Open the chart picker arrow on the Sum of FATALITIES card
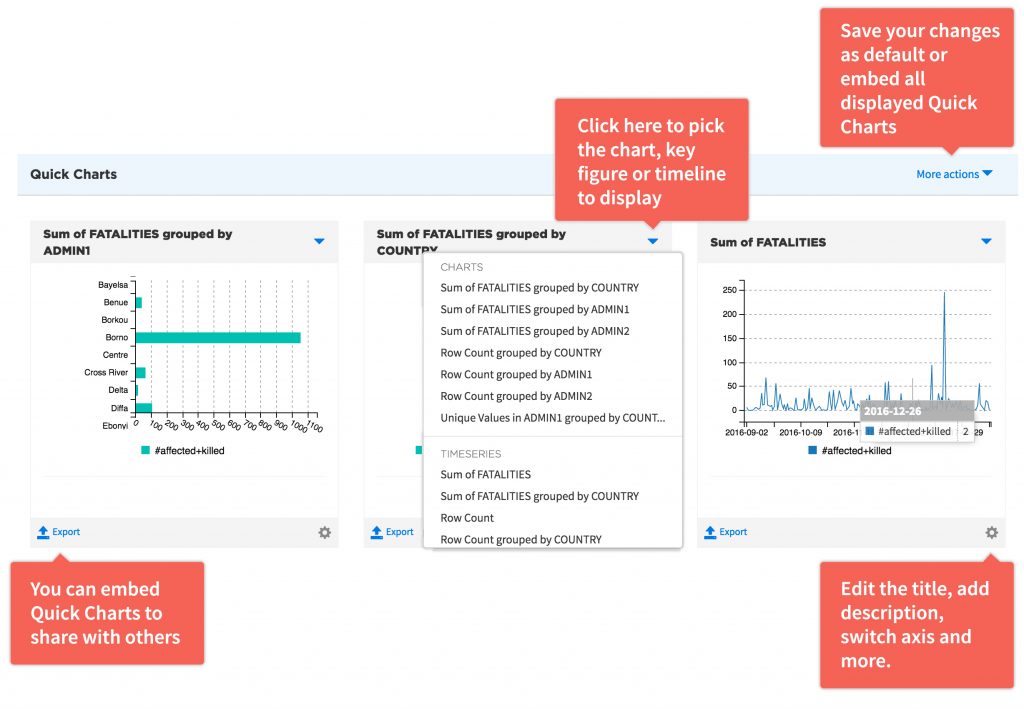Image resolution: width=1024 pixels, height=709 pixels. pos(986,241)
